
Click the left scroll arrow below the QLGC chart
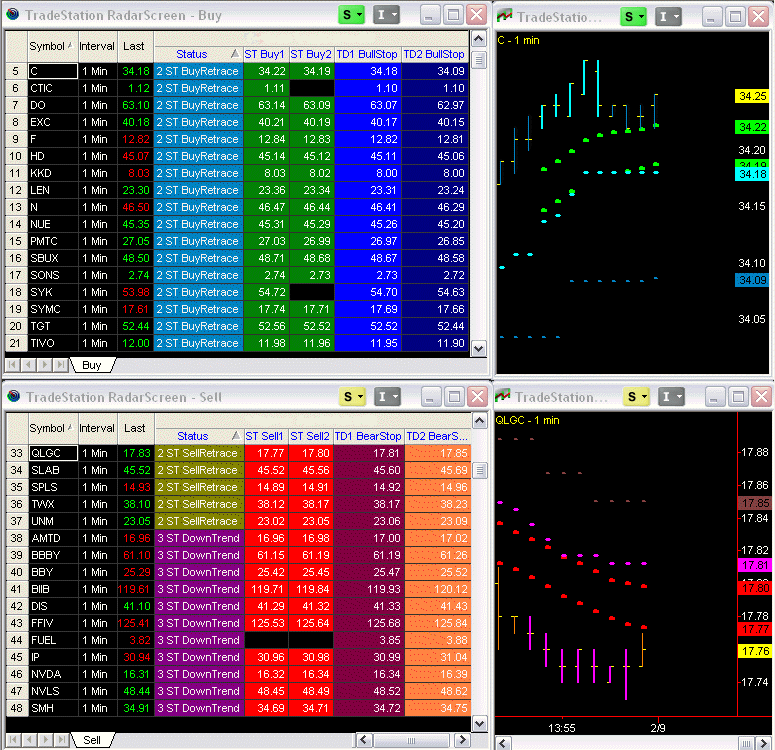coord(503,743)
